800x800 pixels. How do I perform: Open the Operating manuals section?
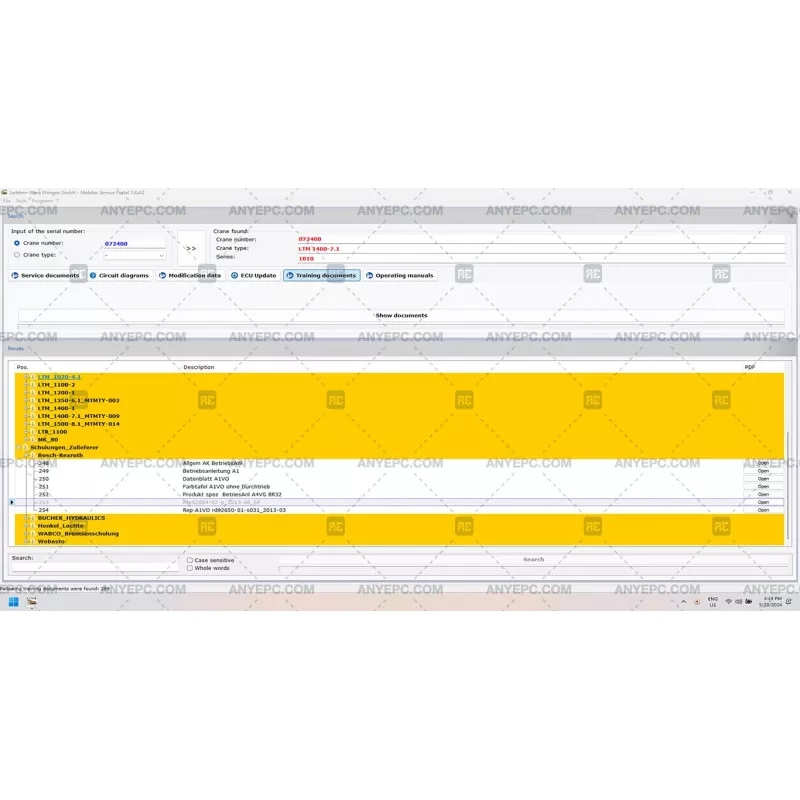coord(400,275)
